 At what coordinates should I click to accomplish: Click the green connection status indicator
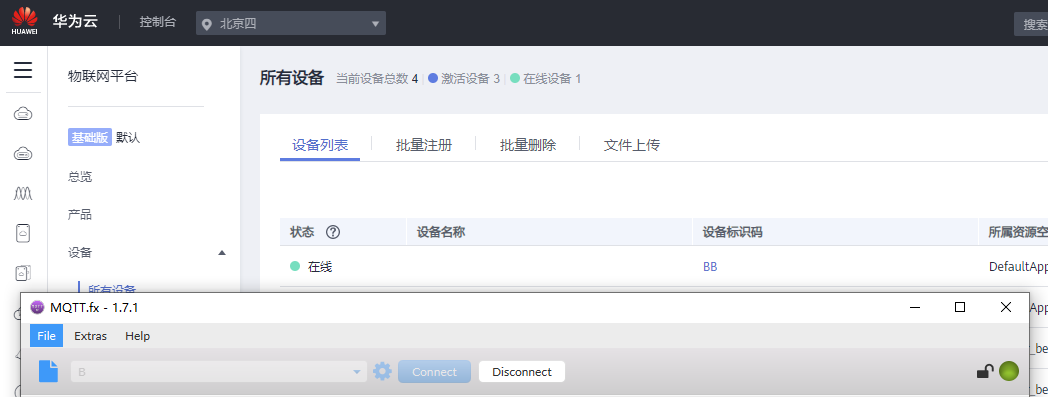(x=1009, y=371)
